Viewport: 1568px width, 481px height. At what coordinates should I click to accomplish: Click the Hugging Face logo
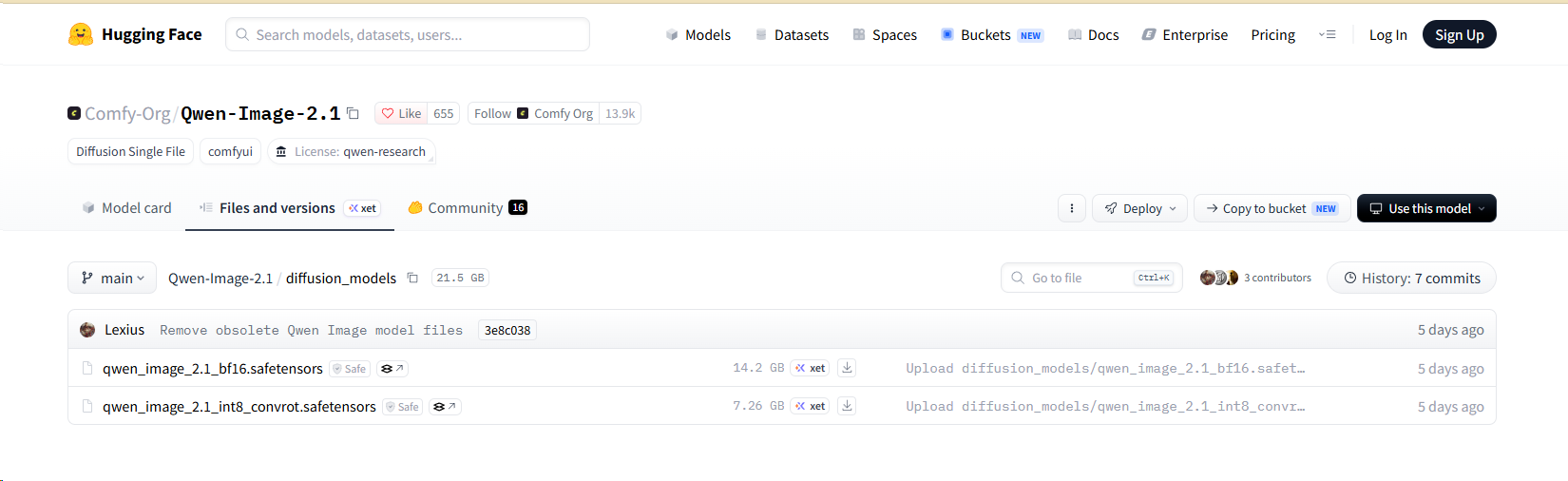(135, 34)
